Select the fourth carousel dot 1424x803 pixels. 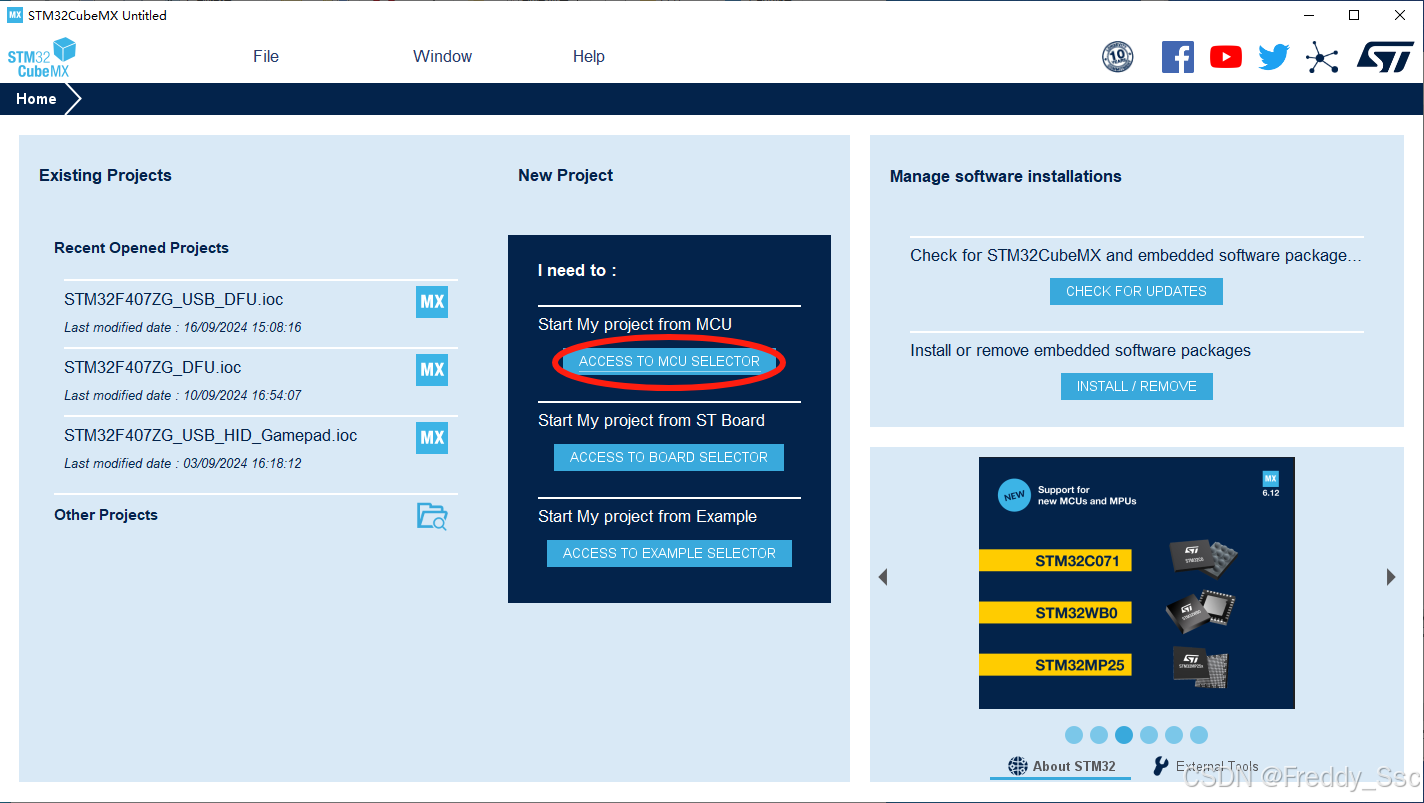1149,735
